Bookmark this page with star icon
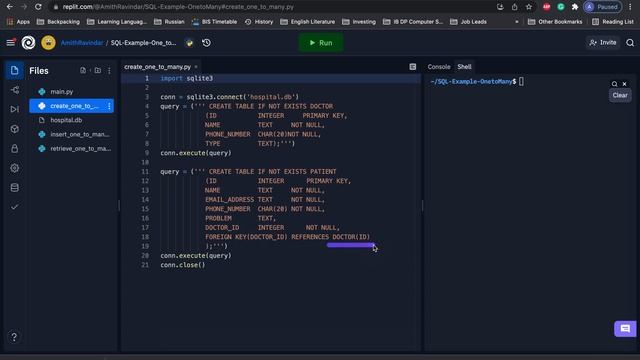 click(529, 7)
